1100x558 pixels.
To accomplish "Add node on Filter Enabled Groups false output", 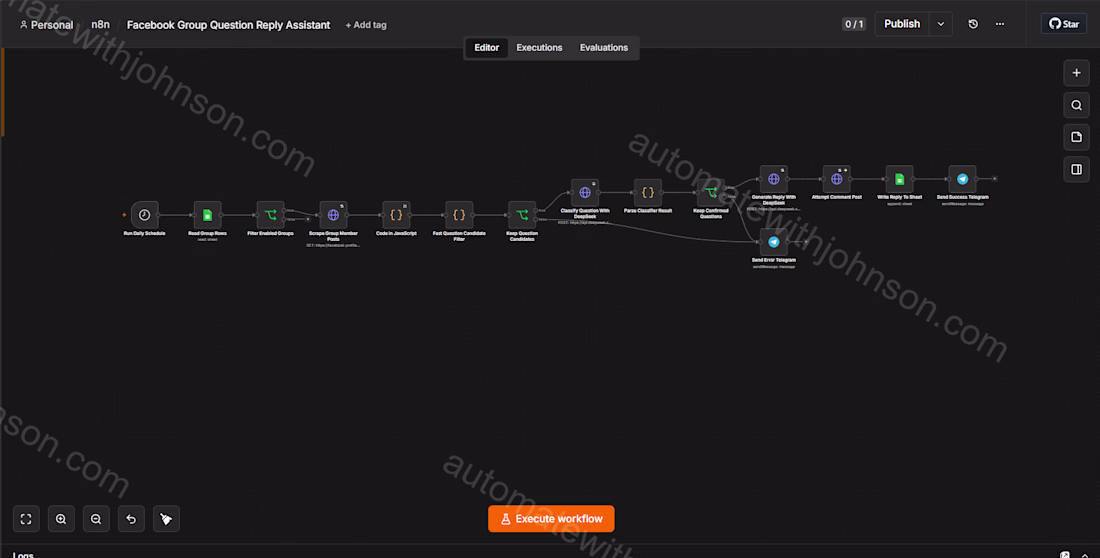I will tap(308, 219).
